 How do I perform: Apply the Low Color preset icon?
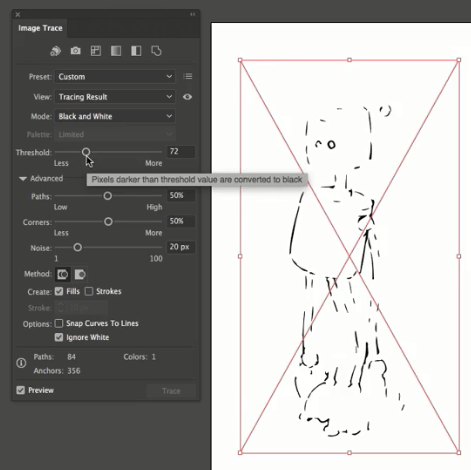pos(96,51)
